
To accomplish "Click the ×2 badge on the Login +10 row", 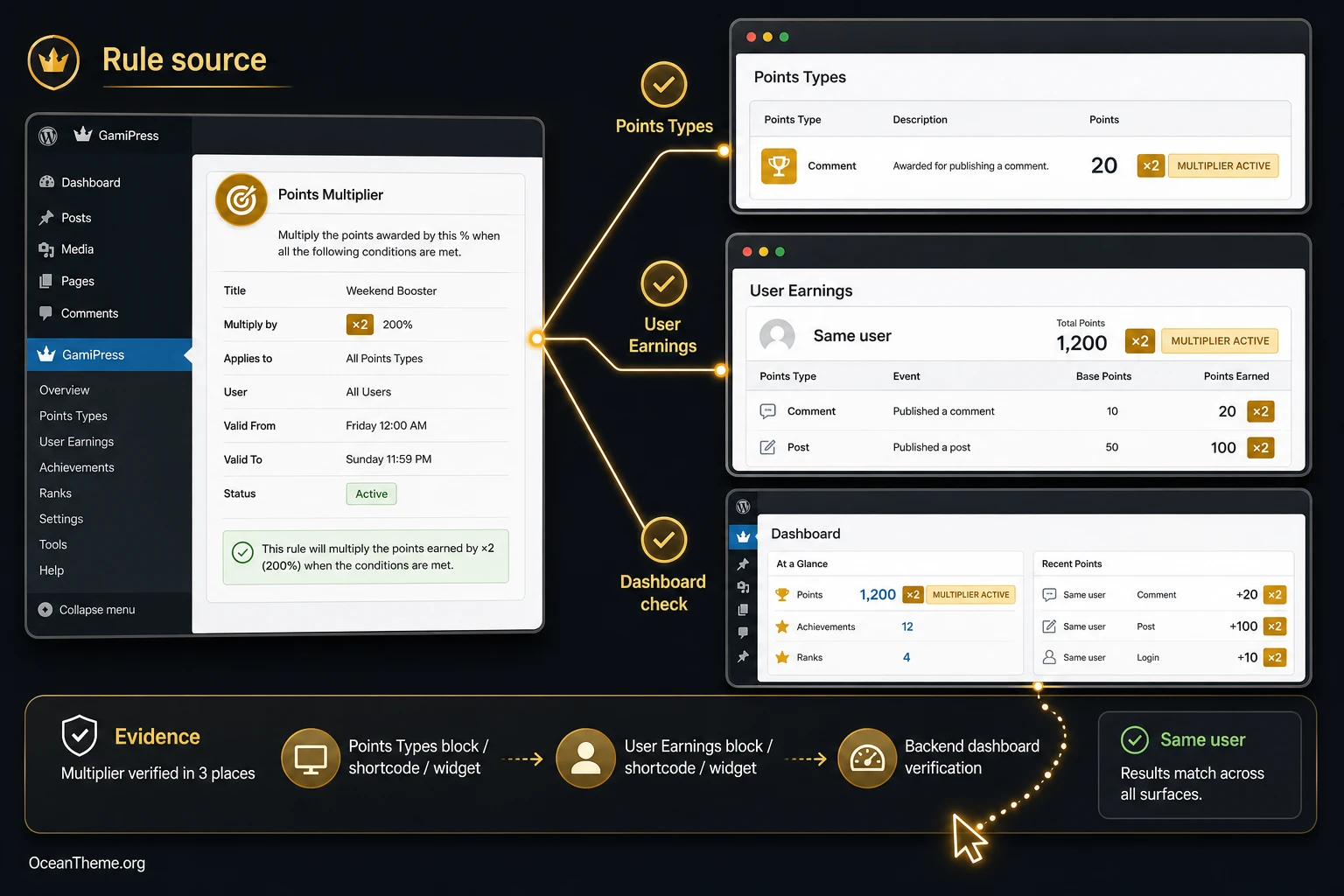I will (x=1275, y=657).
